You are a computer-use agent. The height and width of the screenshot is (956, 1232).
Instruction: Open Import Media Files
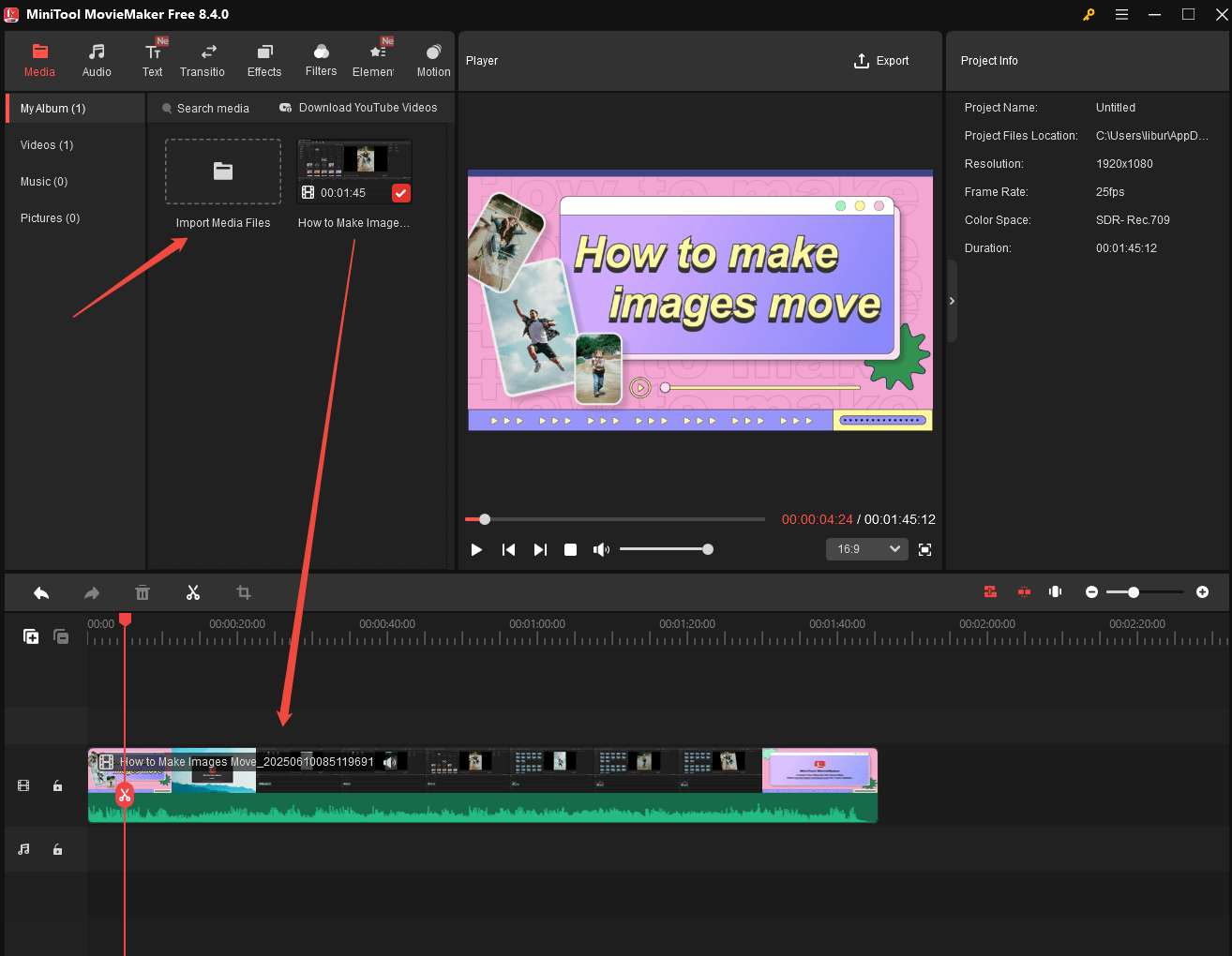coord(222,172)
